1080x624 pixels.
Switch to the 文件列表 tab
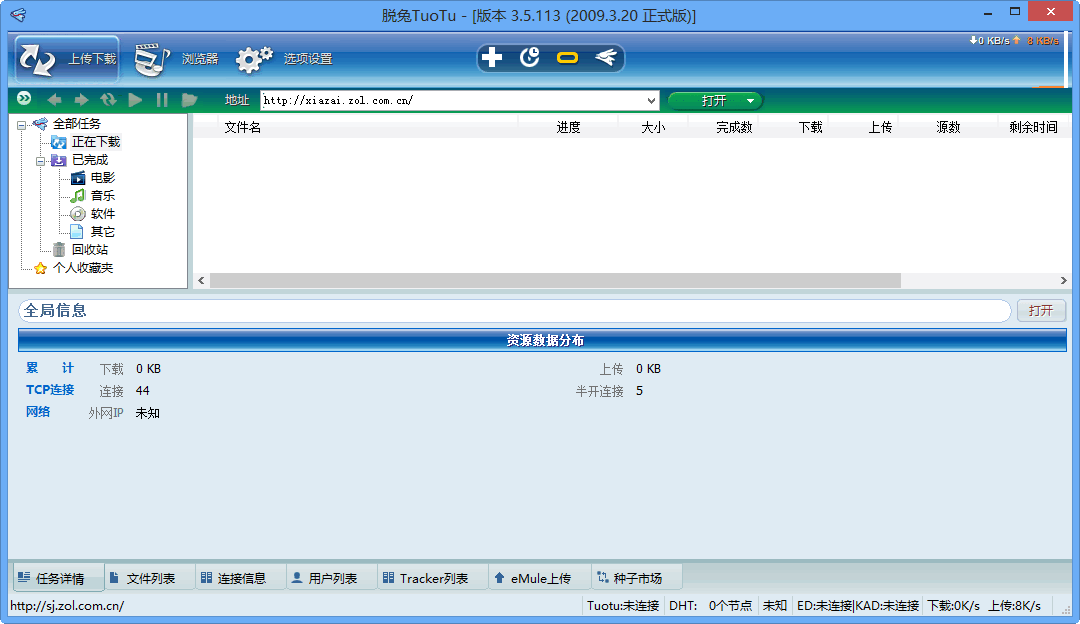(150, 578)
